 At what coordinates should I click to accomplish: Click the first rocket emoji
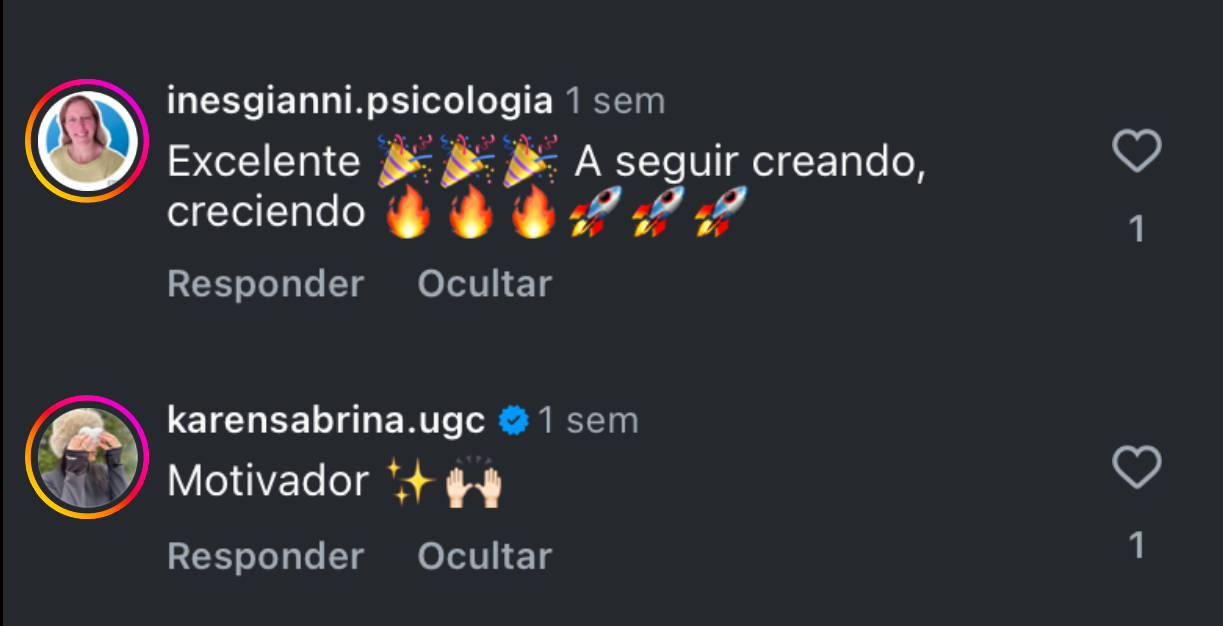point(596,211)
